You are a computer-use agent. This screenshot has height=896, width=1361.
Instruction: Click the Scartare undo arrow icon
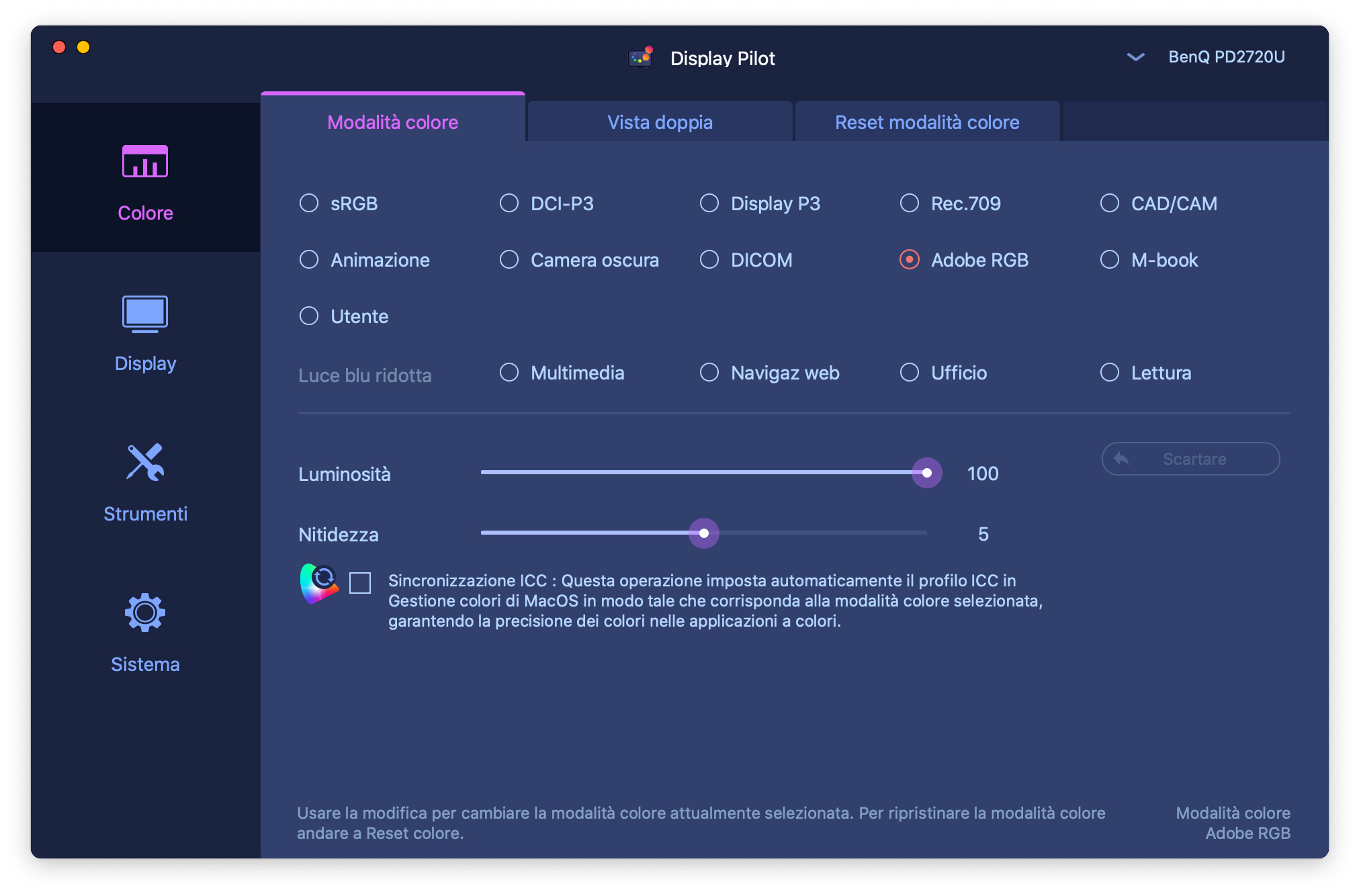click(x=1121, y=459)
